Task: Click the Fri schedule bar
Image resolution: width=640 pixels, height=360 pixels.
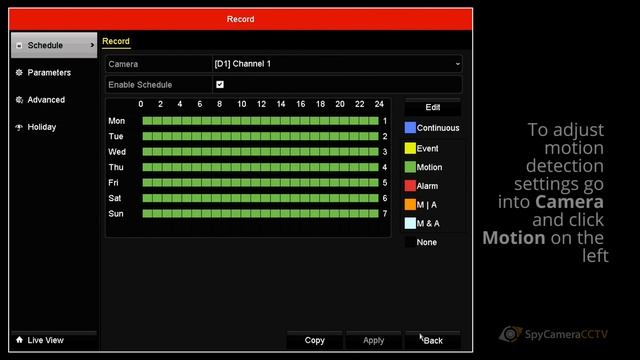Action: [260, 183]
